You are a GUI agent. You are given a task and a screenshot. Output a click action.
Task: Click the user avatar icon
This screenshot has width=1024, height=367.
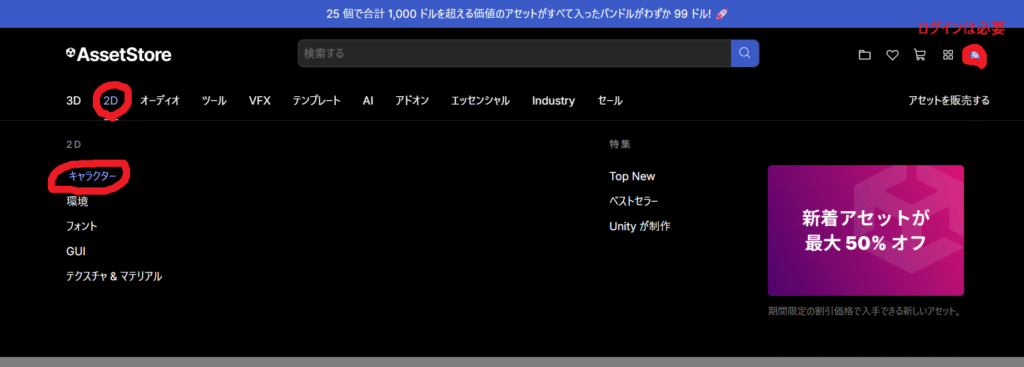974,56
